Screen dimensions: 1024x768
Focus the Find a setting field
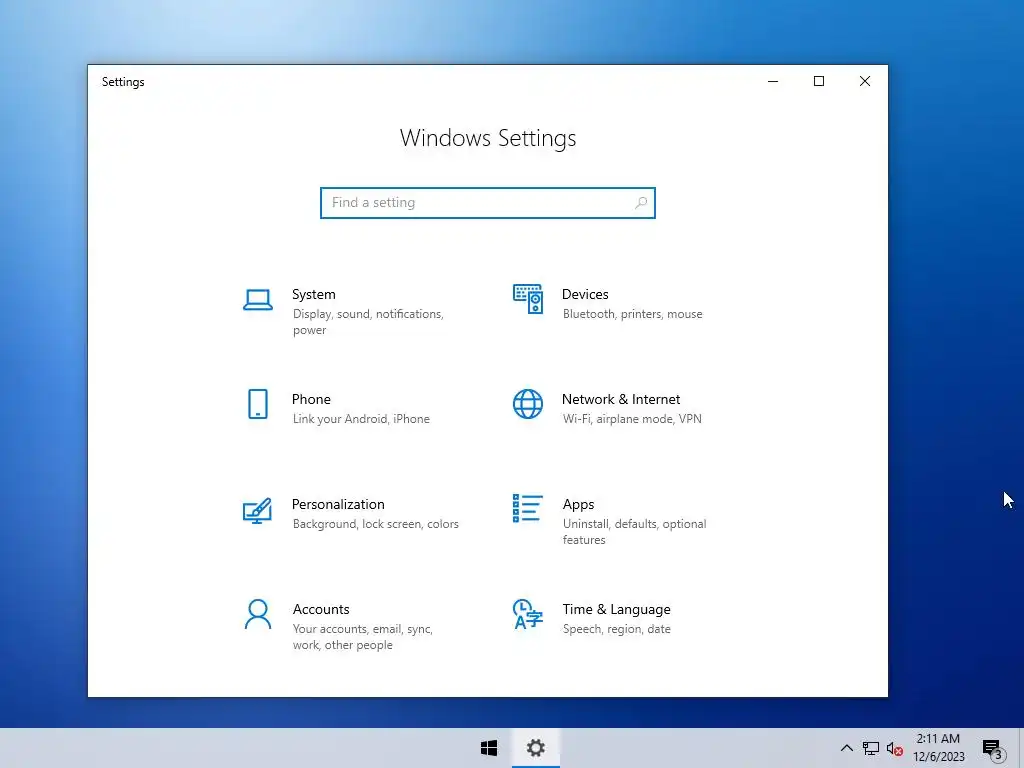click(x=488, y=202)
